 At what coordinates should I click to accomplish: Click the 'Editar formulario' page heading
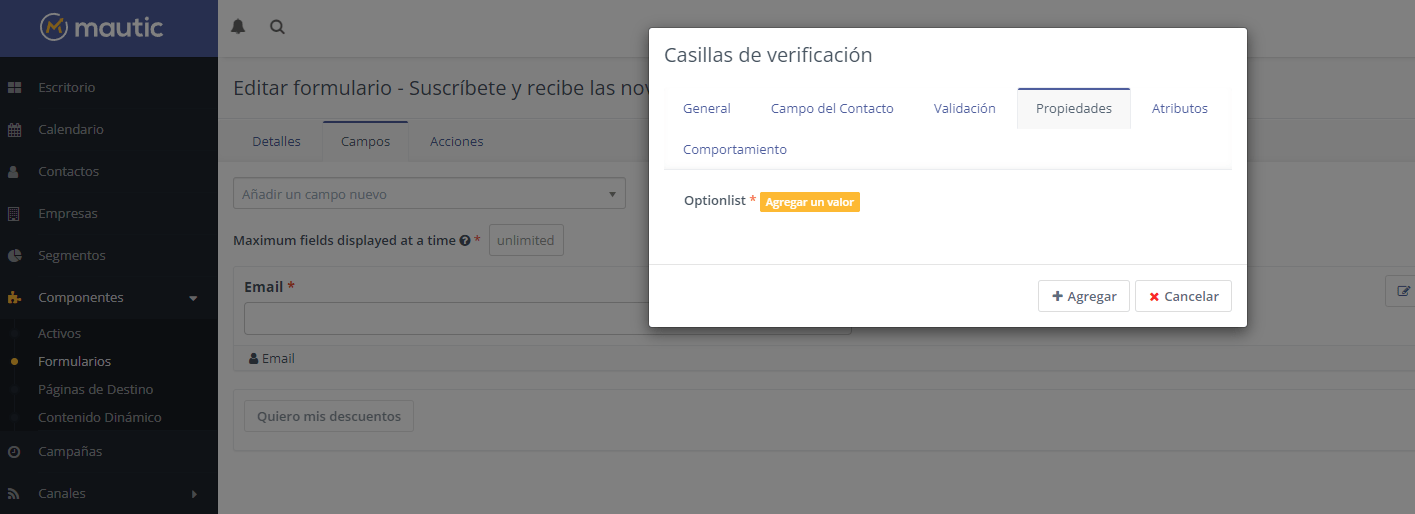coord(441,88)
